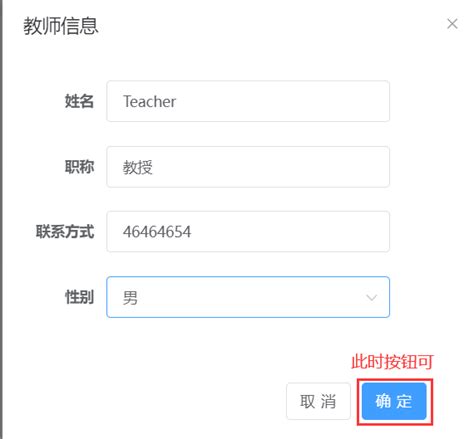Click the 联系方式 field label

click(x=65, y=232)
